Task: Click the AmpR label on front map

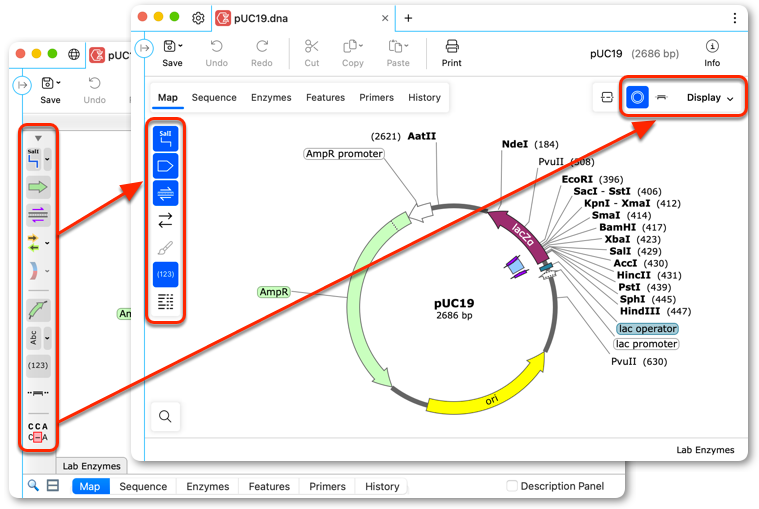Action: (273, 292)
